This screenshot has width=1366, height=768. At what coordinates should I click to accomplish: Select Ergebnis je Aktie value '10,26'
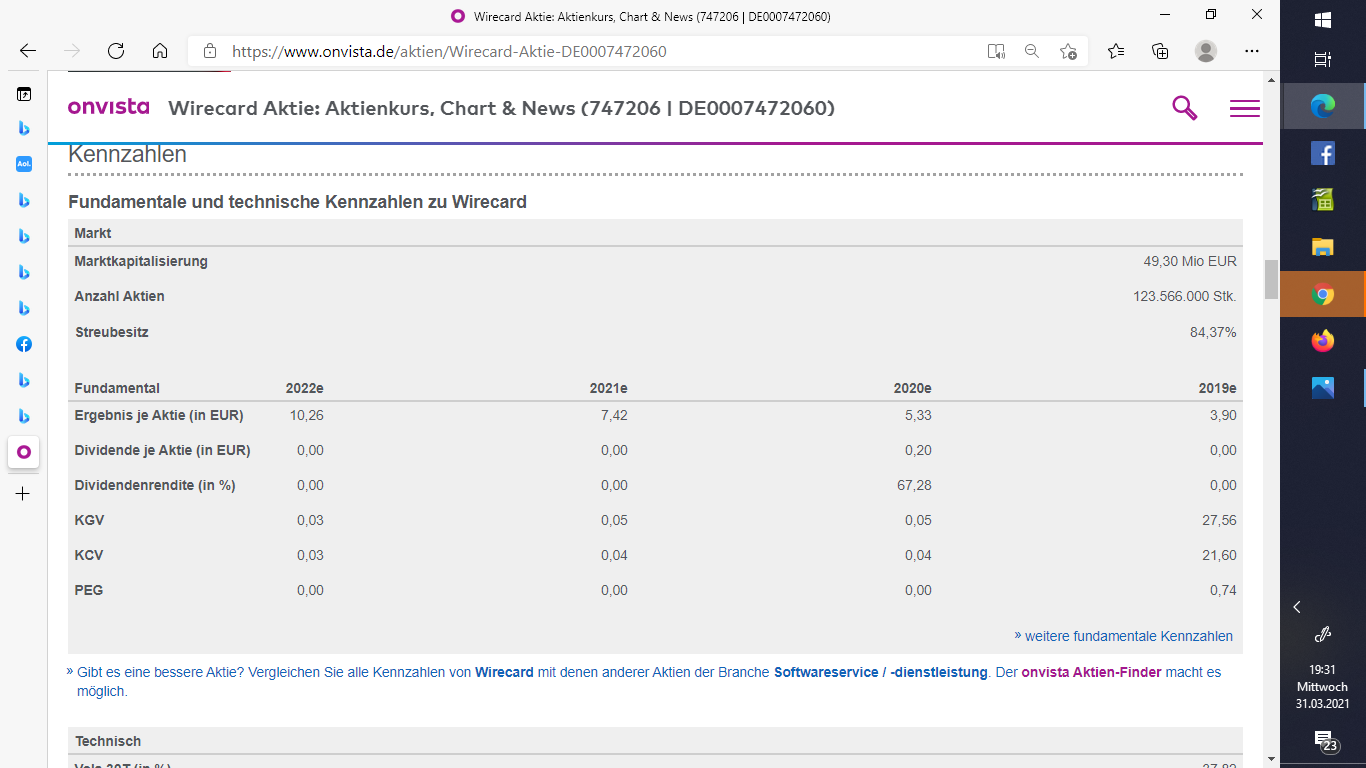306,415
